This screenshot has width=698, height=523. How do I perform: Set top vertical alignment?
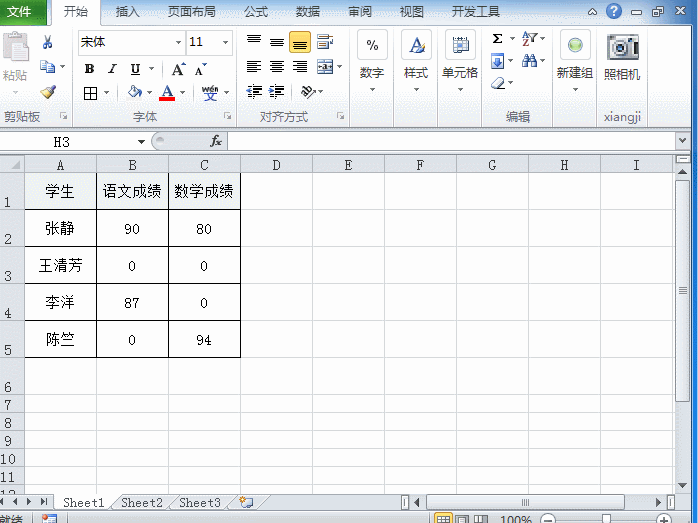click(x=254, y=42)
